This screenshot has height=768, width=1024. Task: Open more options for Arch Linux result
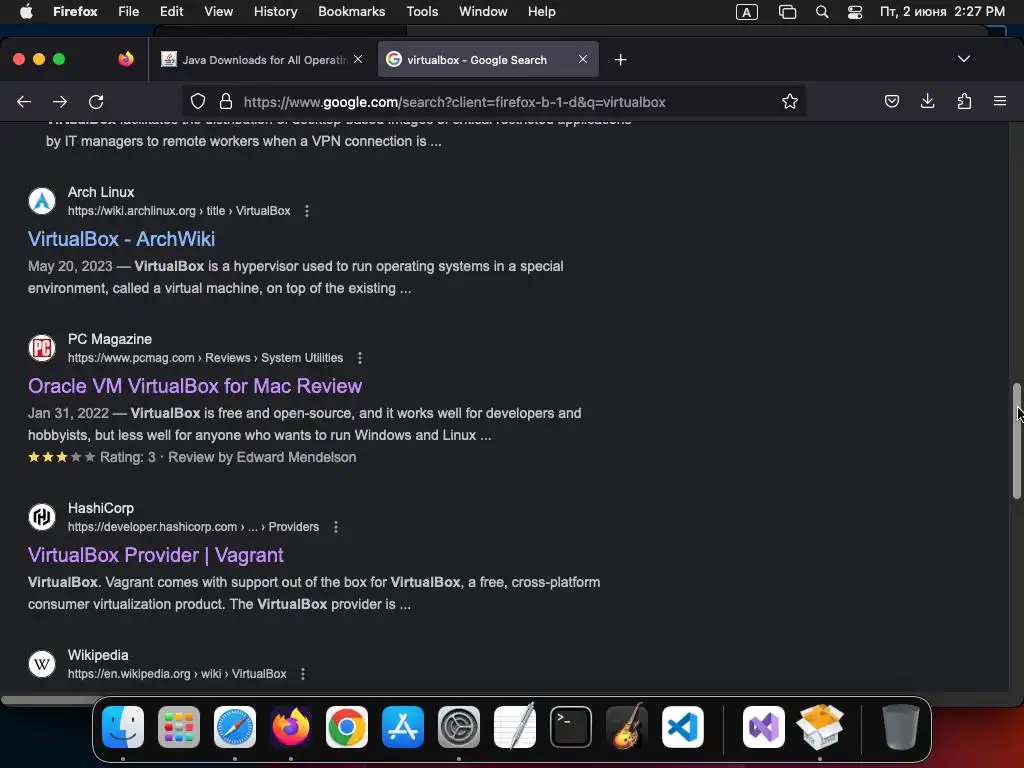[306, 211]
